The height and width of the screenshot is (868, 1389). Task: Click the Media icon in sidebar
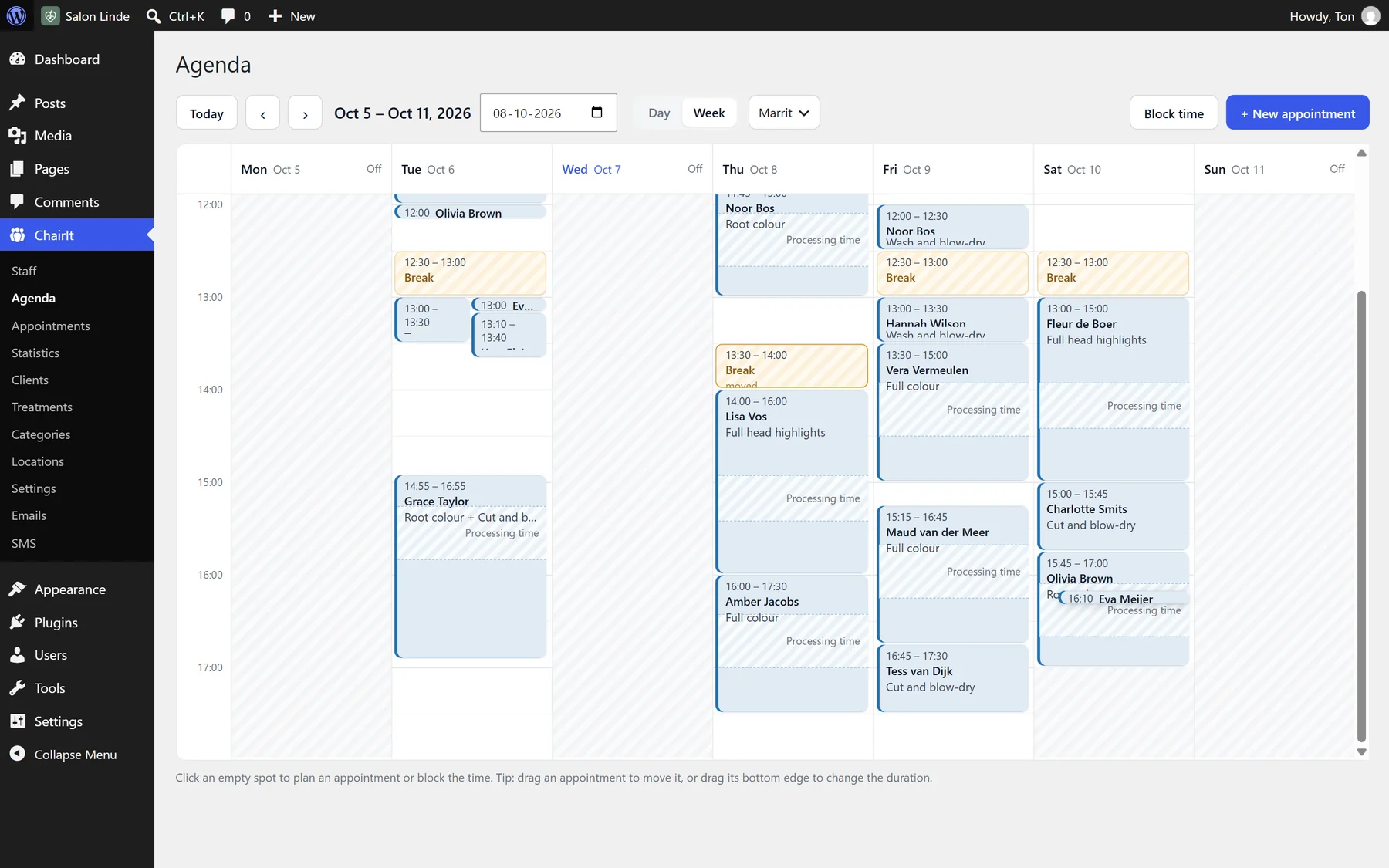point(18,136)
